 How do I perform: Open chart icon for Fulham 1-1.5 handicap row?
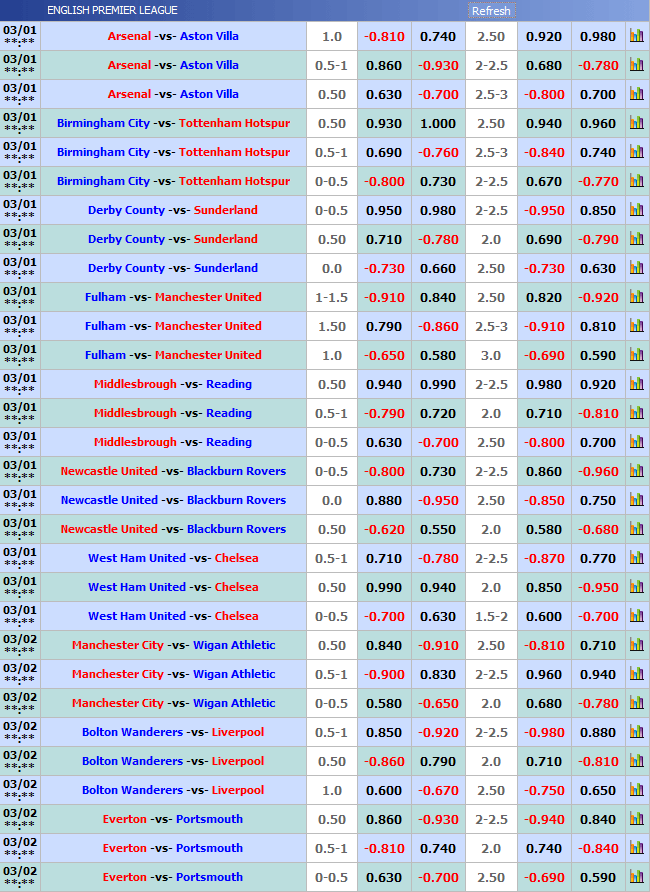(637, 297)
